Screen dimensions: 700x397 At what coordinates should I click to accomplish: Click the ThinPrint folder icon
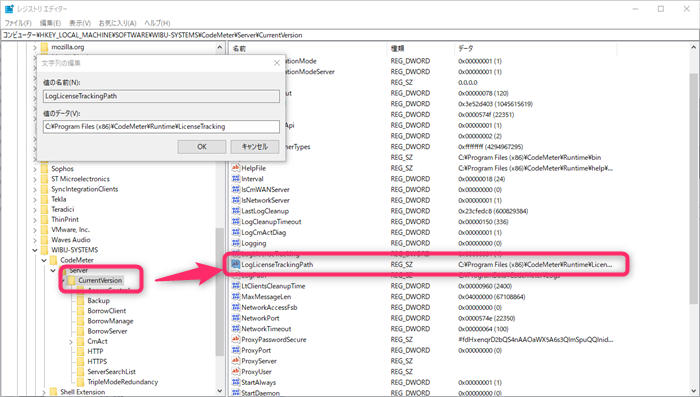coord(44,219)
